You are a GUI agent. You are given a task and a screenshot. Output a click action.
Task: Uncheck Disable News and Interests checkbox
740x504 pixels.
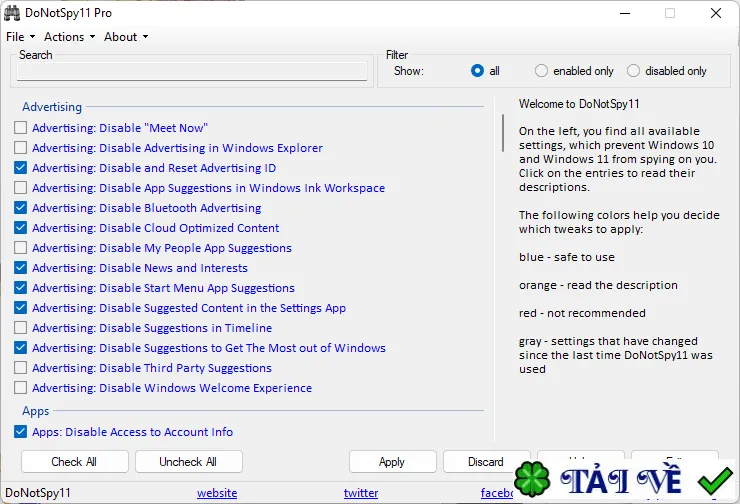click(20, 268)
